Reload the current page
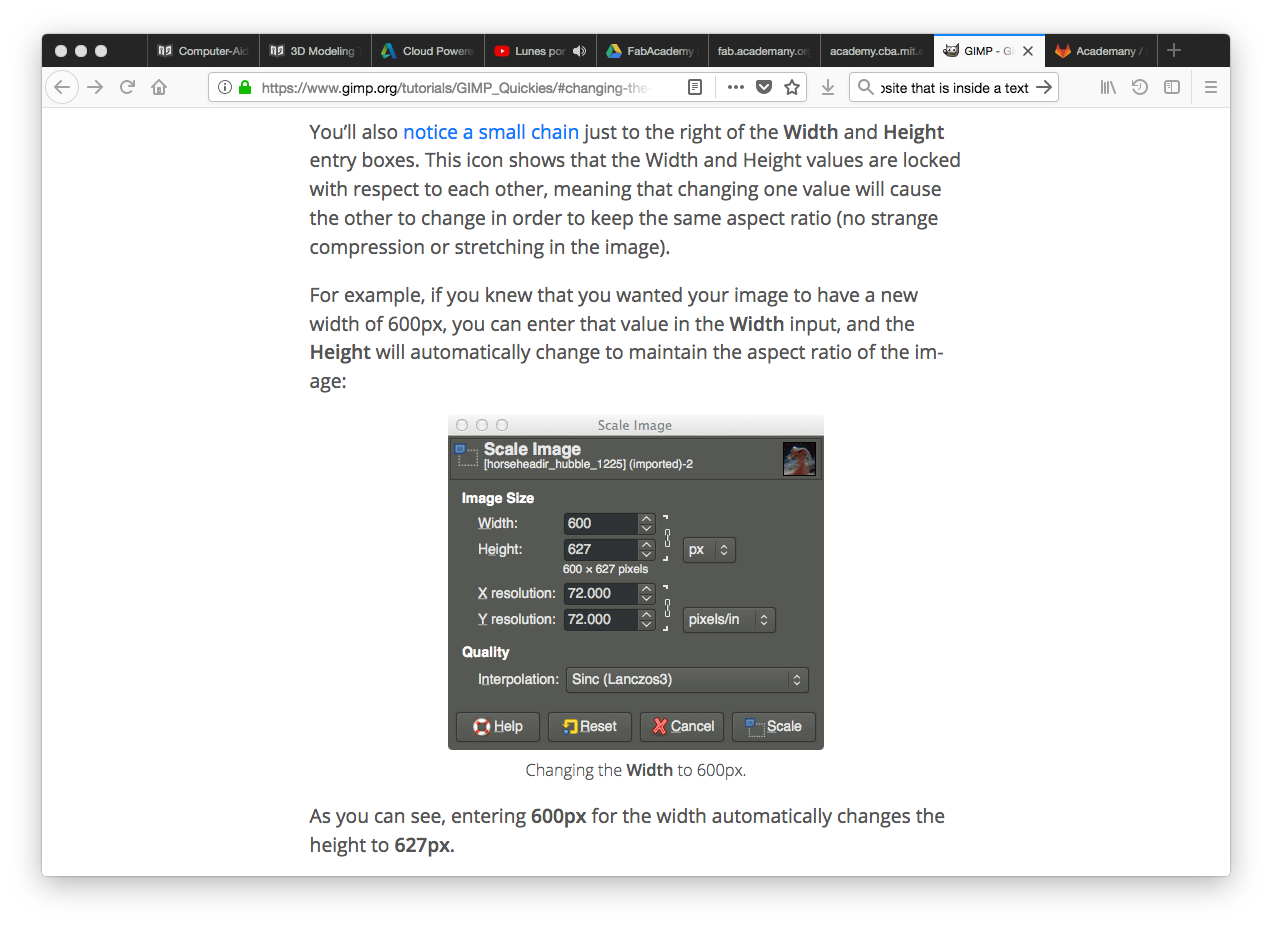1272x926 pixels. (127, 87)
